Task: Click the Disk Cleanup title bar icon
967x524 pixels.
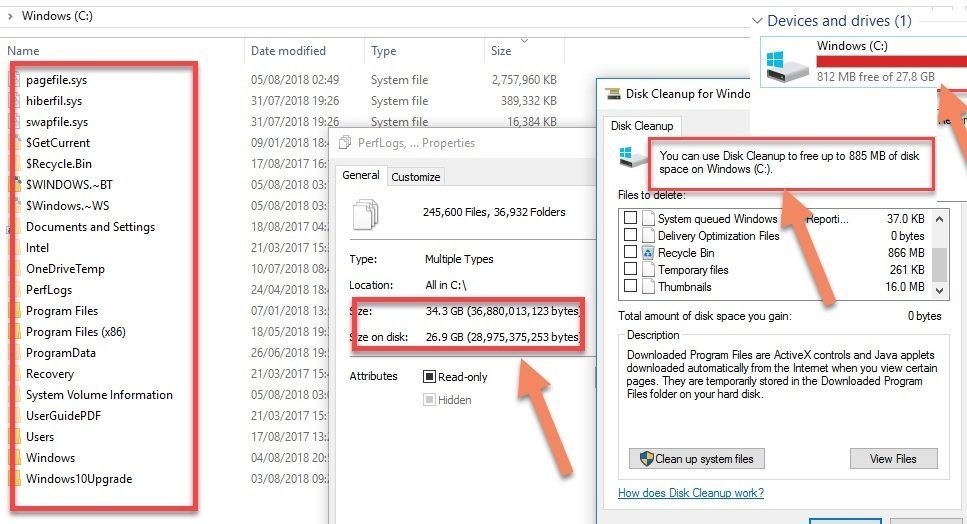Action: pos(612,94)
